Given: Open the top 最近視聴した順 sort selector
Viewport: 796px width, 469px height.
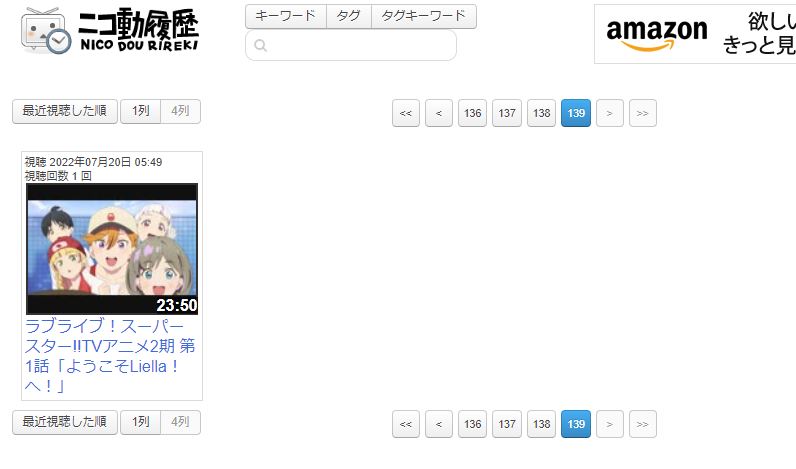Looking at the screenshot, I should (65, 111).
